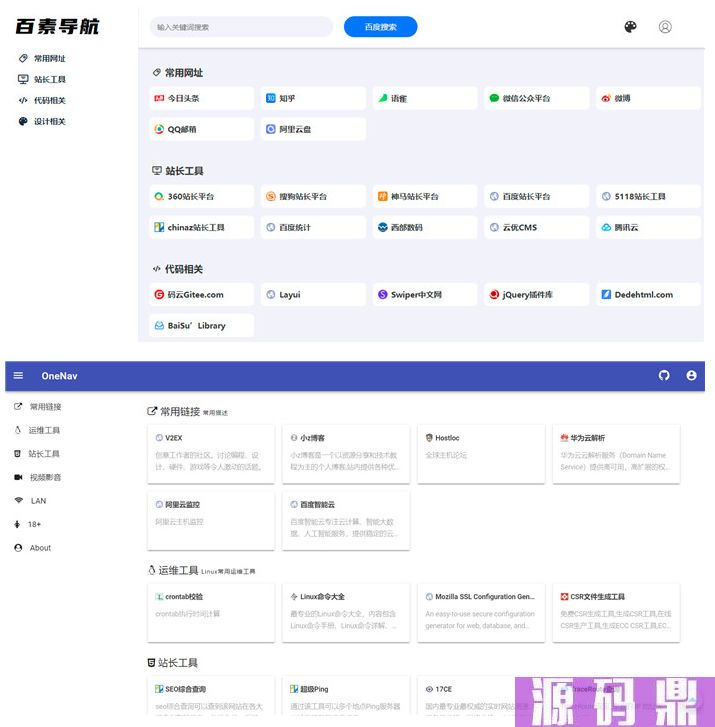Open the 云优CMS link card
715x727 pixels.
point(536,227)
